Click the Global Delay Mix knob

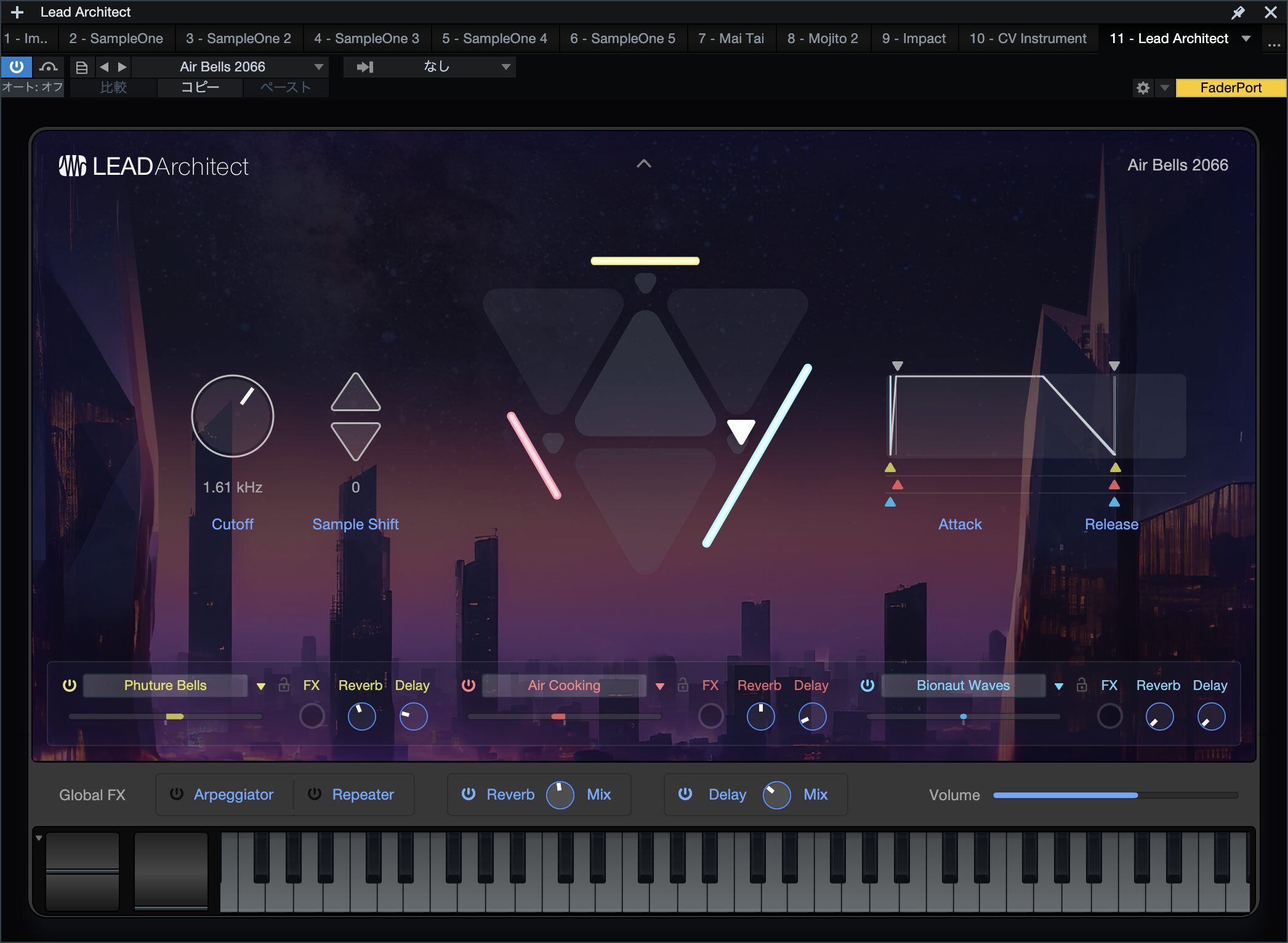coord(777,795)
